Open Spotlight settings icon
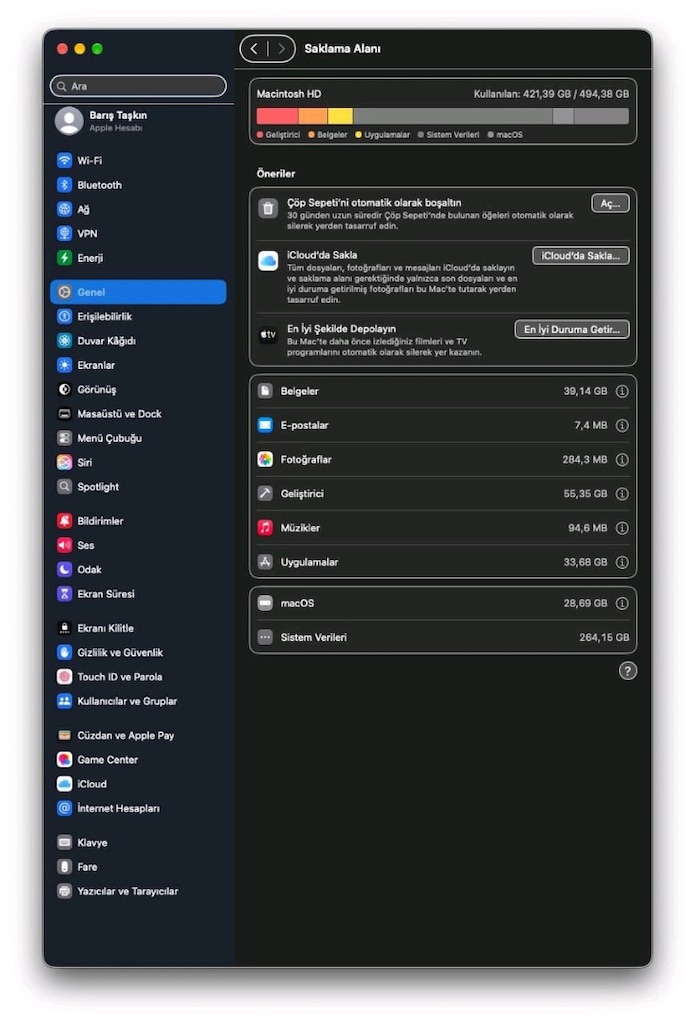 (x=64, y=487)
